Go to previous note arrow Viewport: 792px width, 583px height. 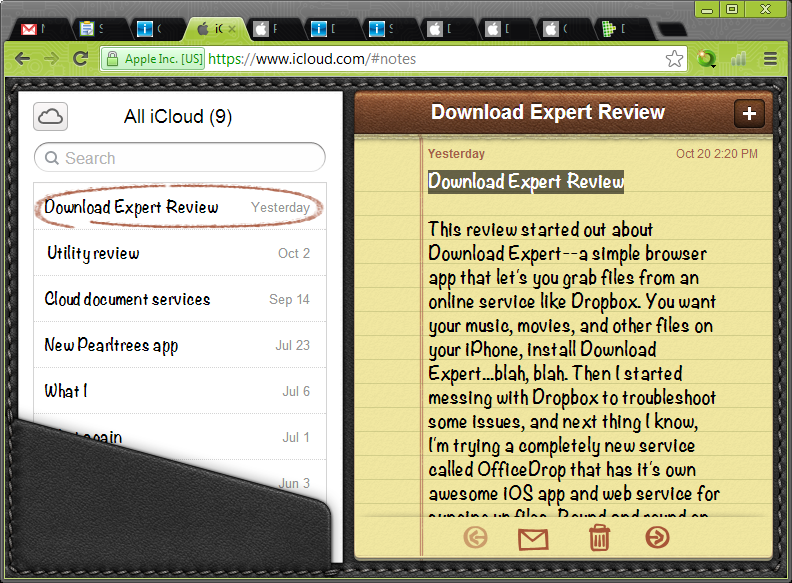pos(475,538)
